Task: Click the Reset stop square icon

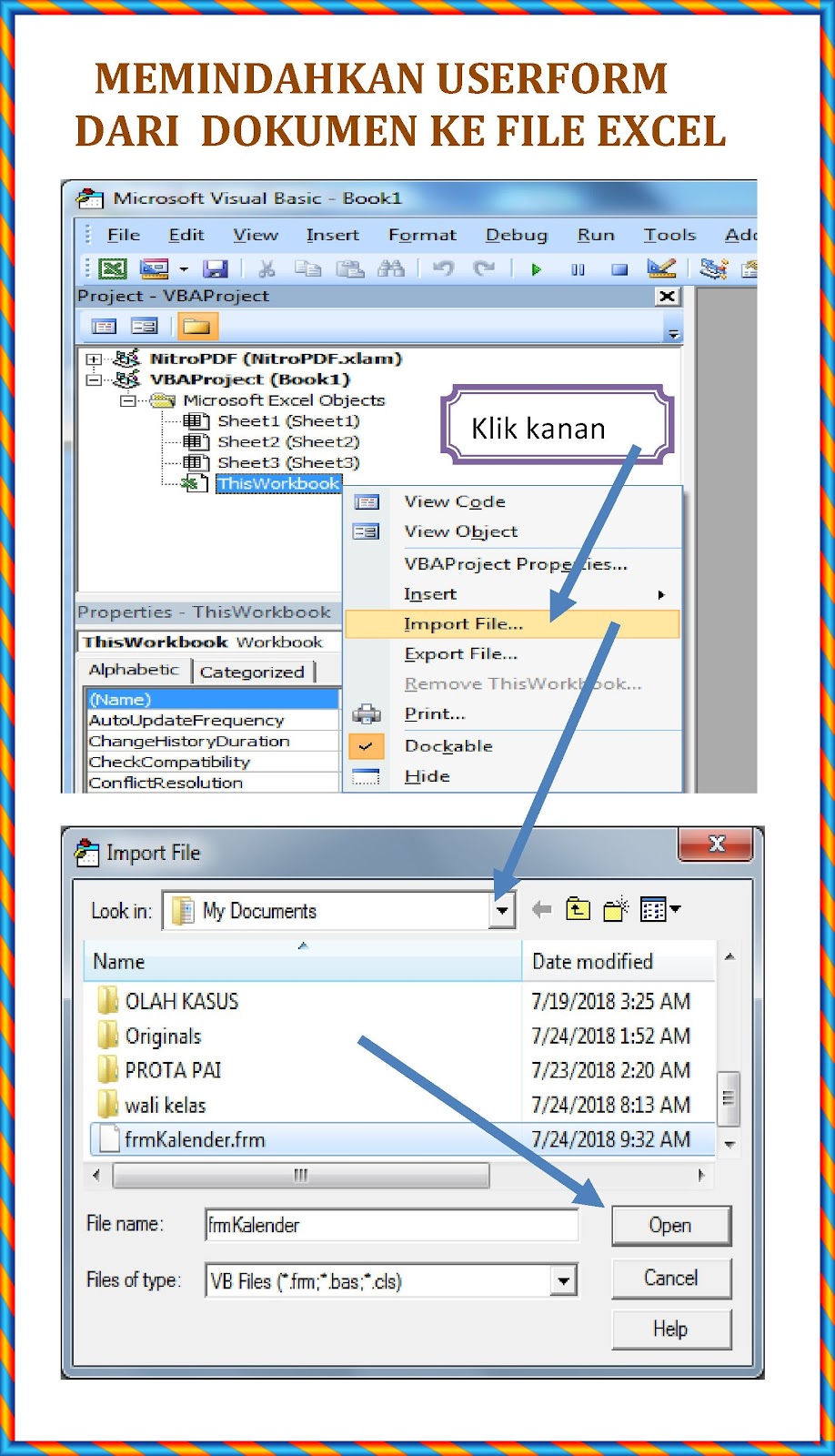Action: coord(619,269)
